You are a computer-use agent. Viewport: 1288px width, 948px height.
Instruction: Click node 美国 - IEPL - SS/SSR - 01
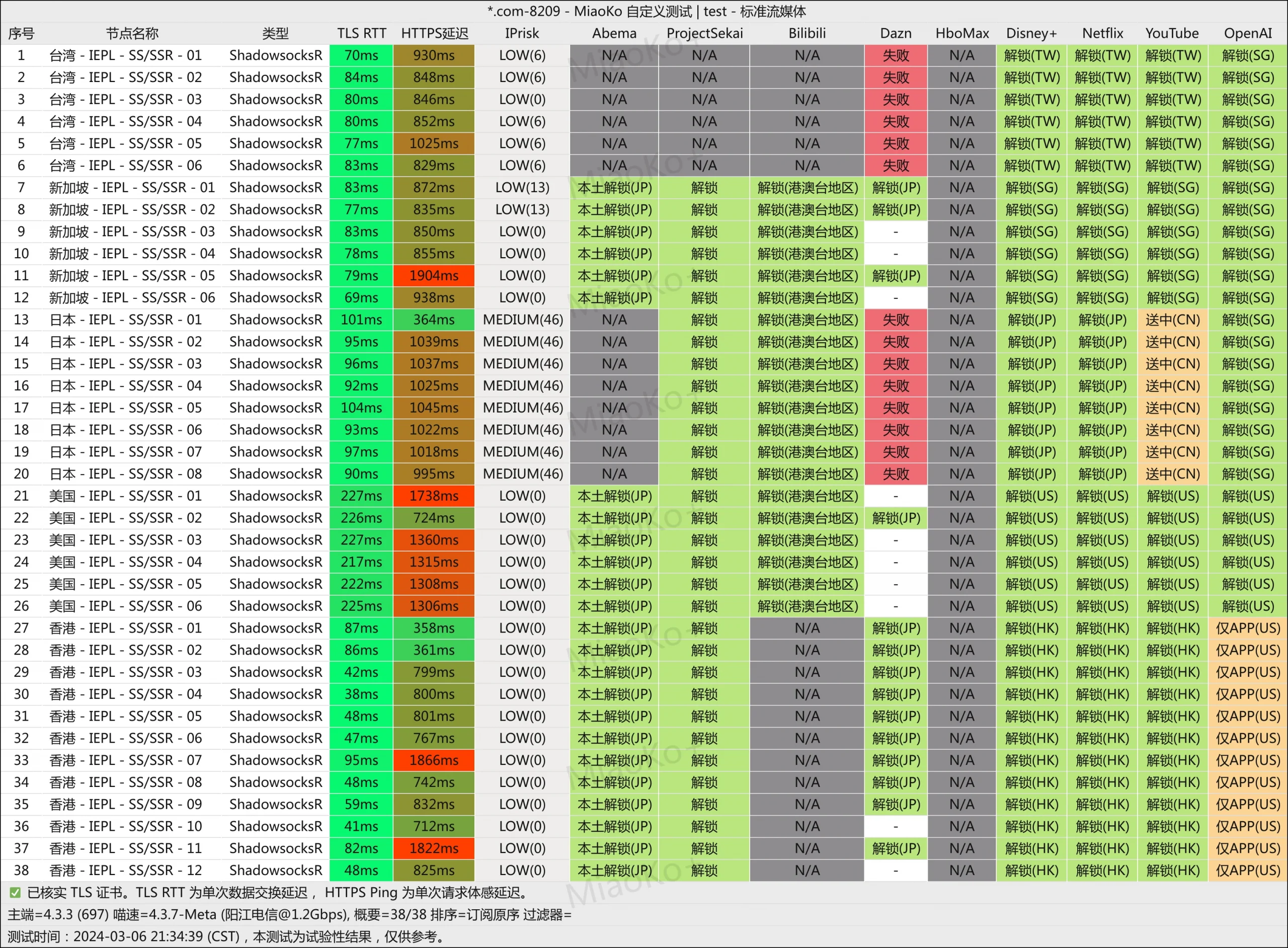pyautogui.click(x=126, y=496)
